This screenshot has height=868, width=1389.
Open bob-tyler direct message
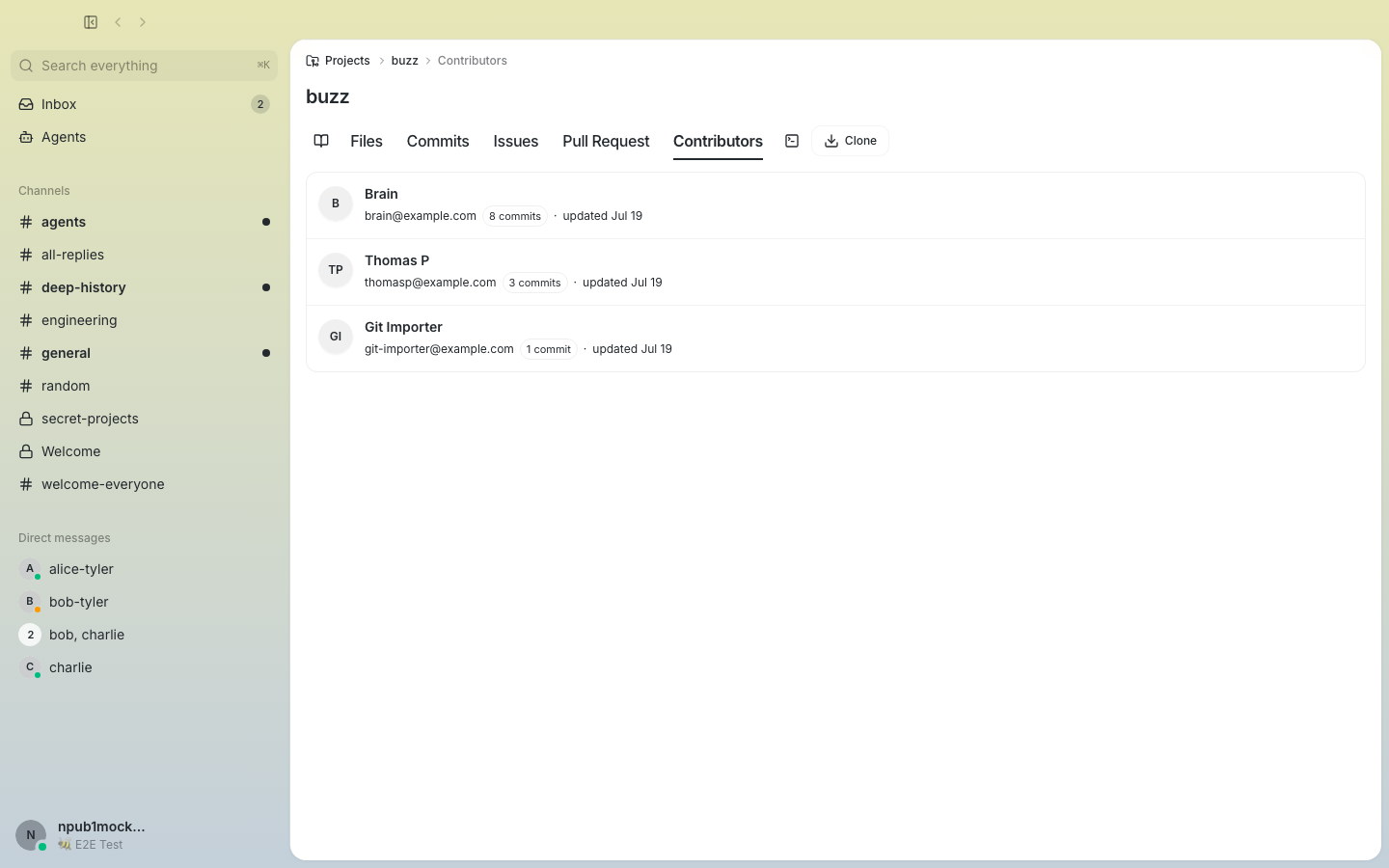pos(144,602)
